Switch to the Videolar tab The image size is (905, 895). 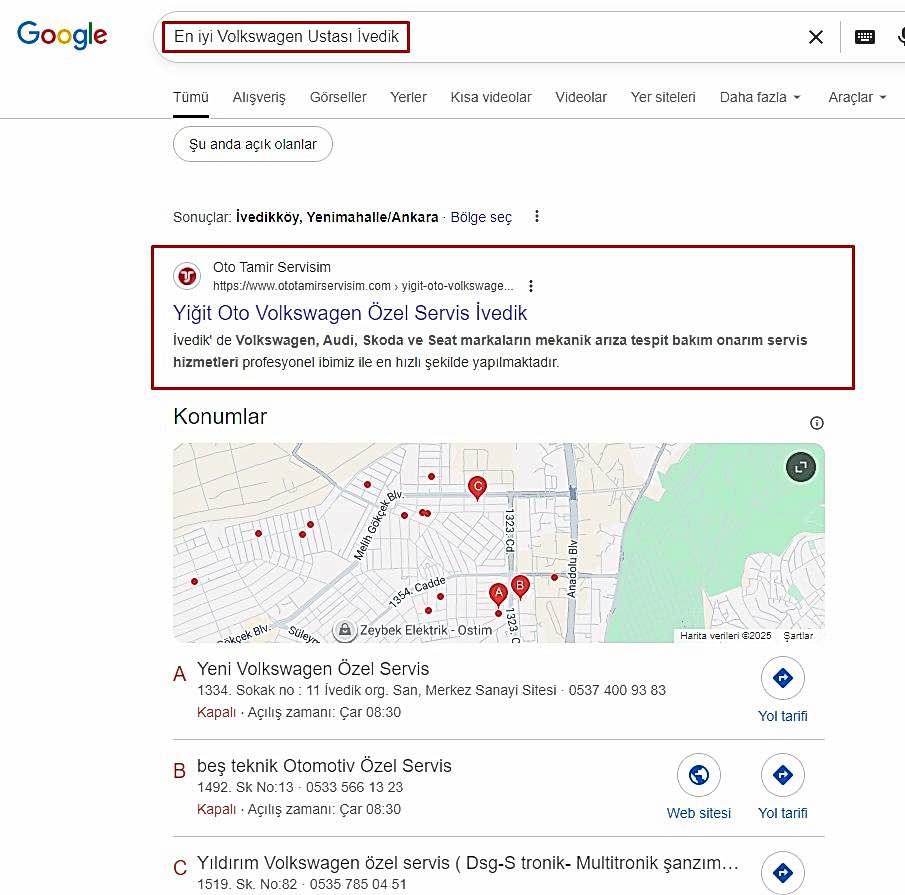tap(581, 97)
